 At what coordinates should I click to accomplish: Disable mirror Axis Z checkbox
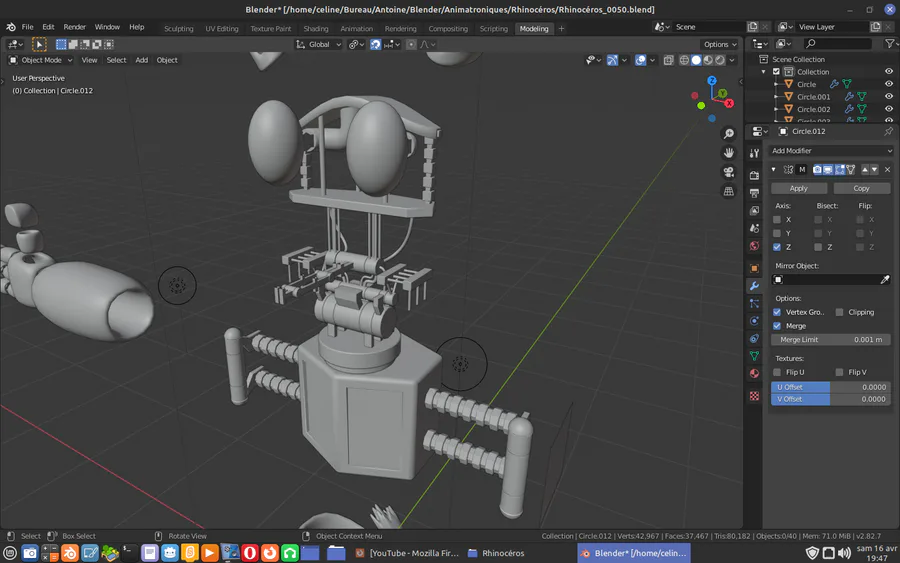pos(777,247)
